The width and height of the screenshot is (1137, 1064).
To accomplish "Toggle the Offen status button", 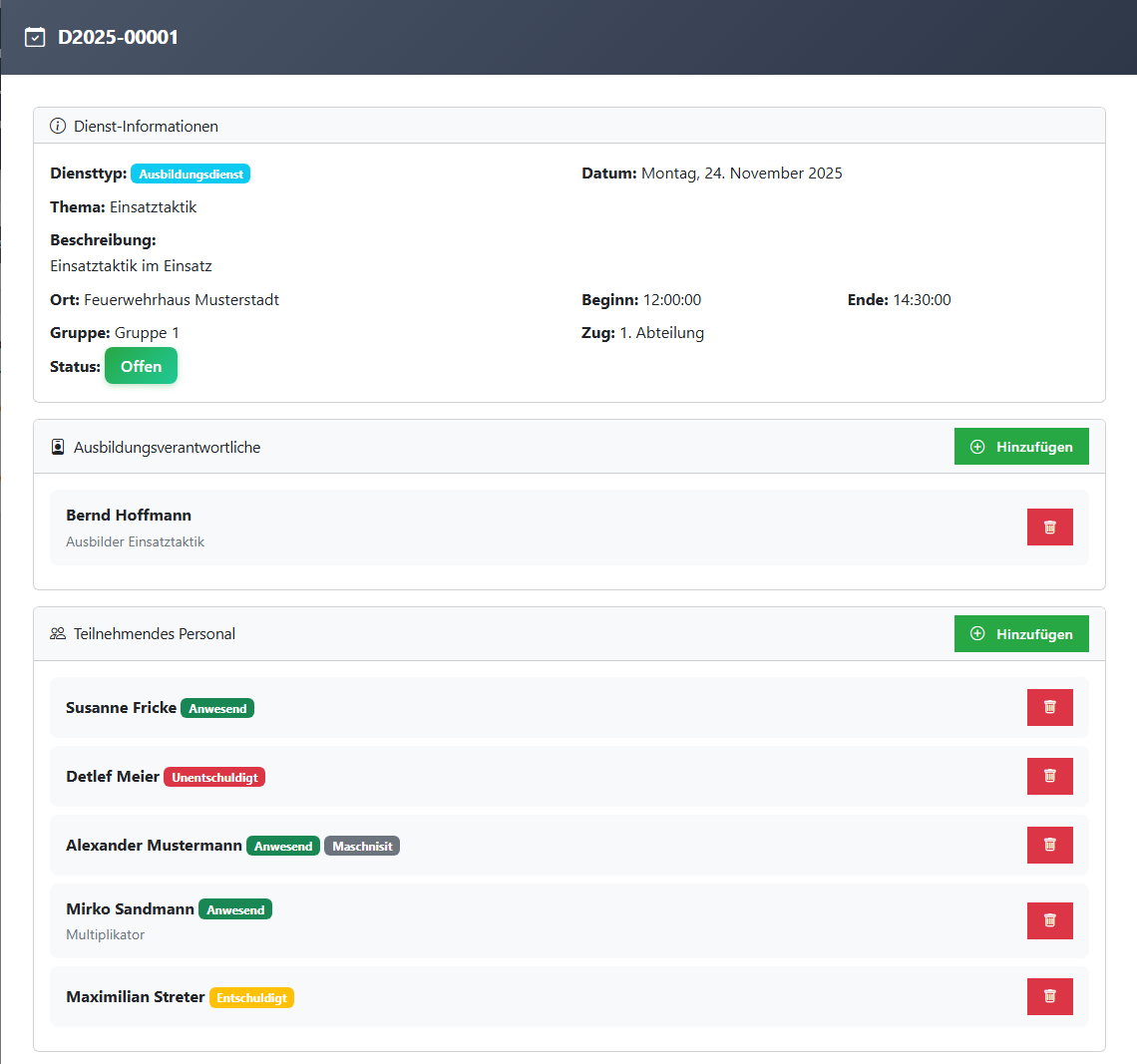I will tap(141, 366).
